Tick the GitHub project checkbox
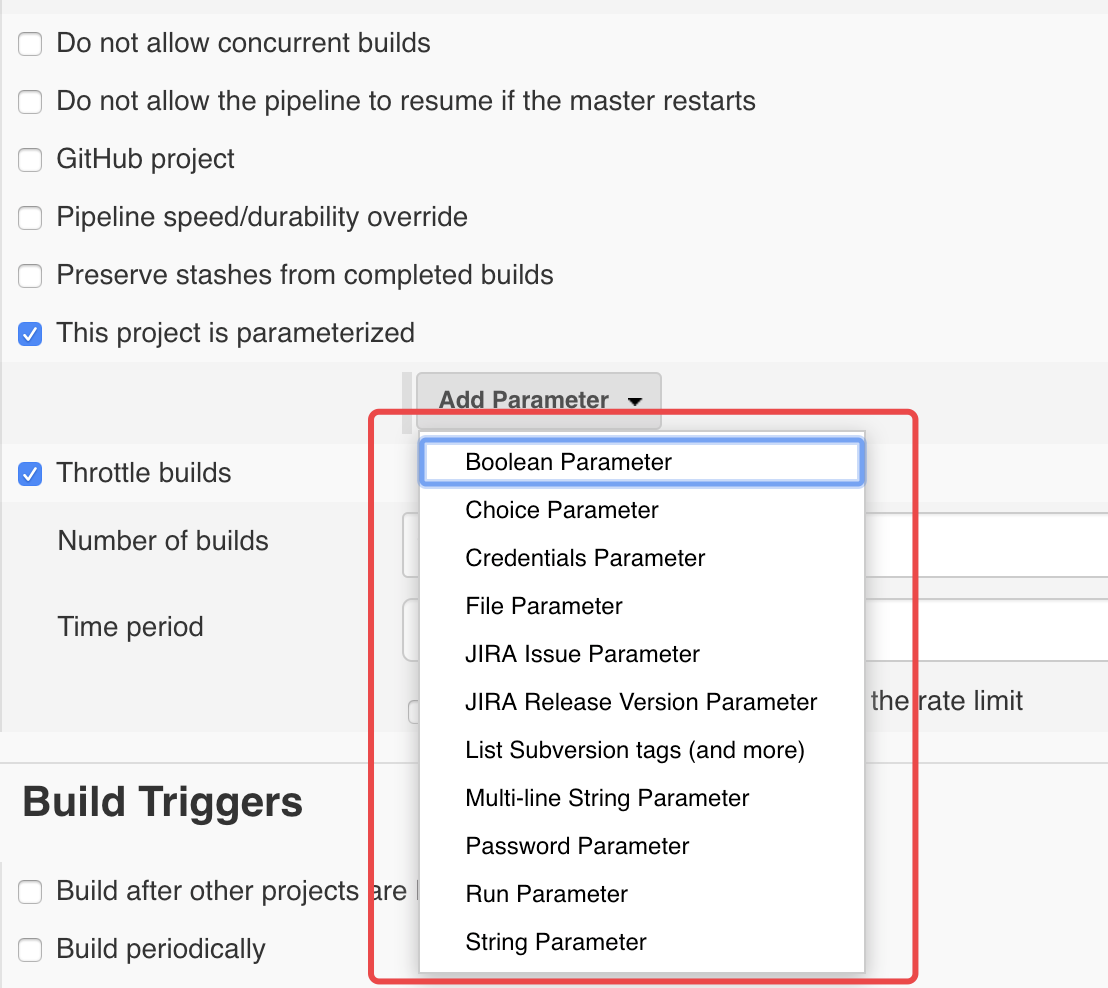The width and height of the screenshot is (1108, 988). pos(31,160)
